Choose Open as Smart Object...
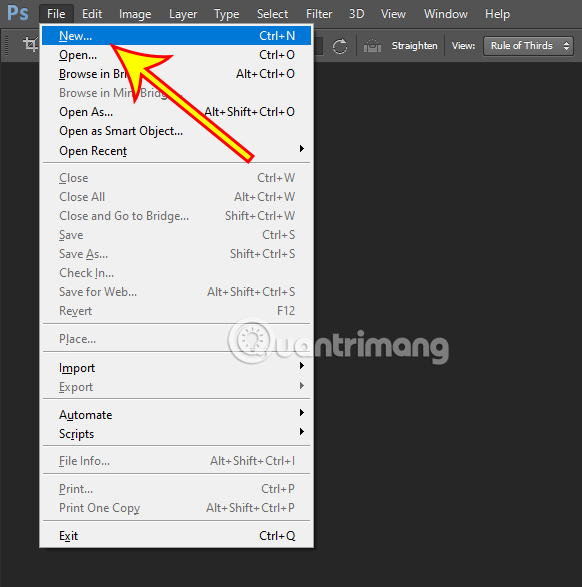The height and width of the screenshot is (587, 582). tap(176, 131)
